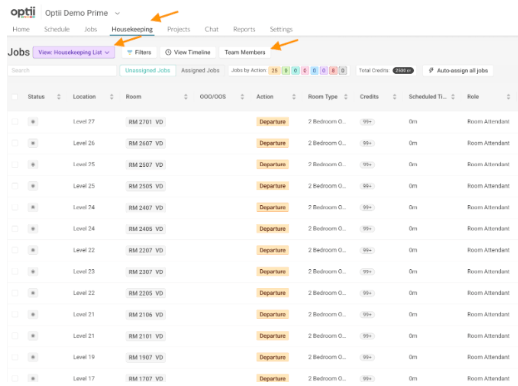The width and height of the screenshot is (518, 386).
Task: Go to the Schedule tab
Action: (57, 29)
